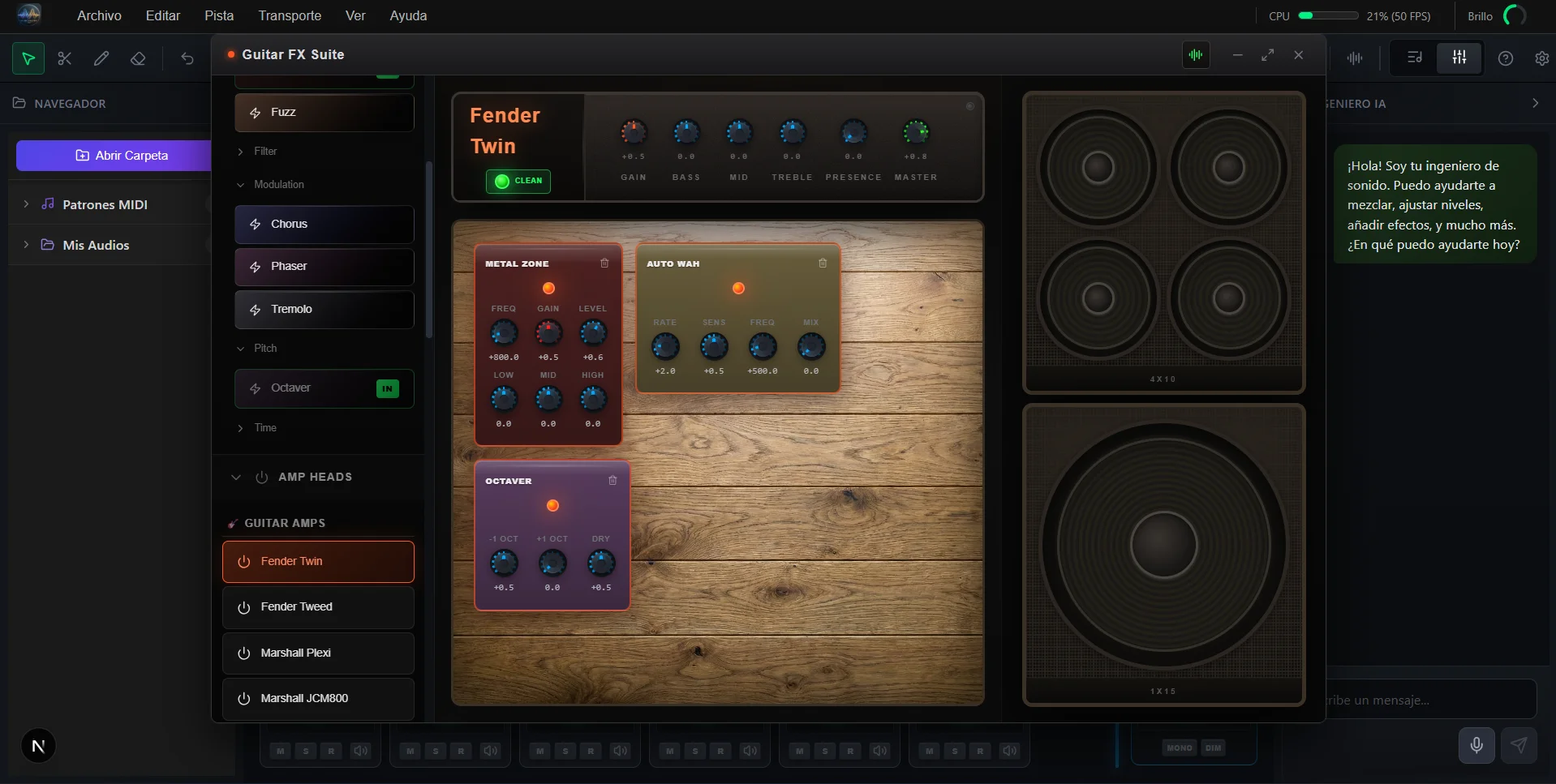
Task: Toggle the Fender Twin CLEAN channel switch
Action: click(x=518, y=181)
